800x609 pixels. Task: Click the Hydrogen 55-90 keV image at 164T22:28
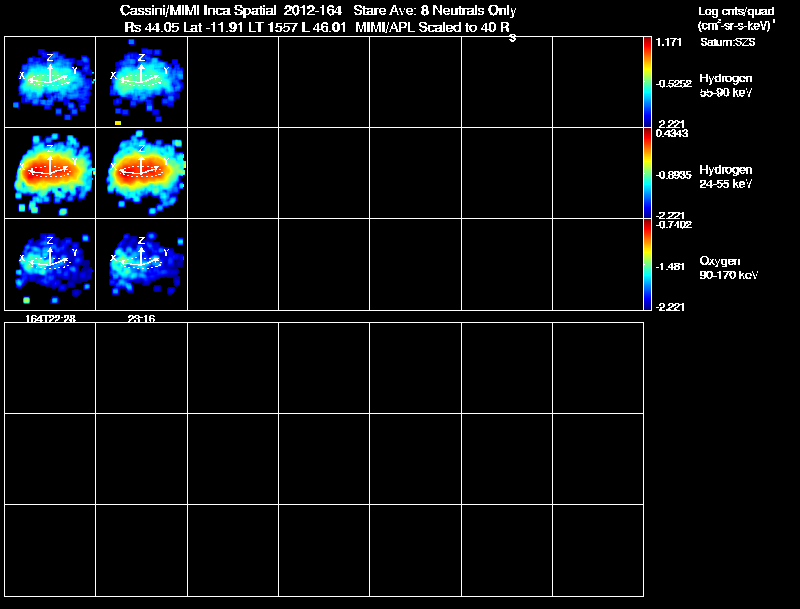50,82
